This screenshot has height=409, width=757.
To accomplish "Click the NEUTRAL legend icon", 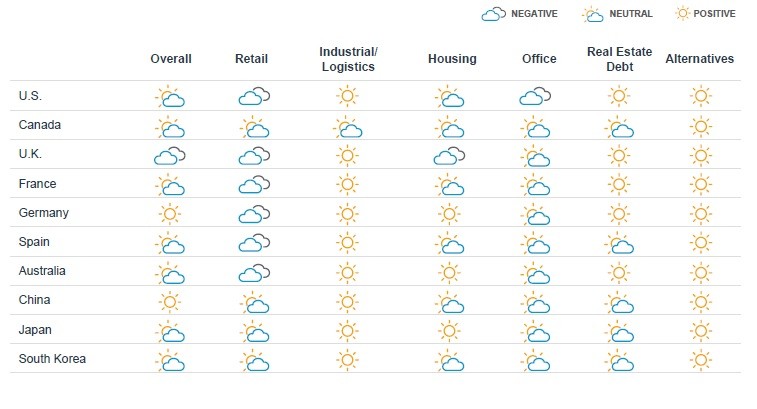I will 593,14.
